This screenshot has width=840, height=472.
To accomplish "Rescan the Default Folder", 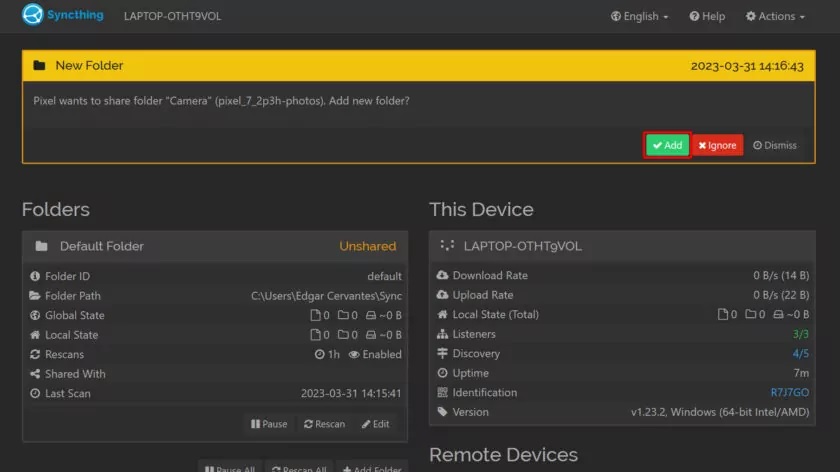I will click(x=324, y=424).
